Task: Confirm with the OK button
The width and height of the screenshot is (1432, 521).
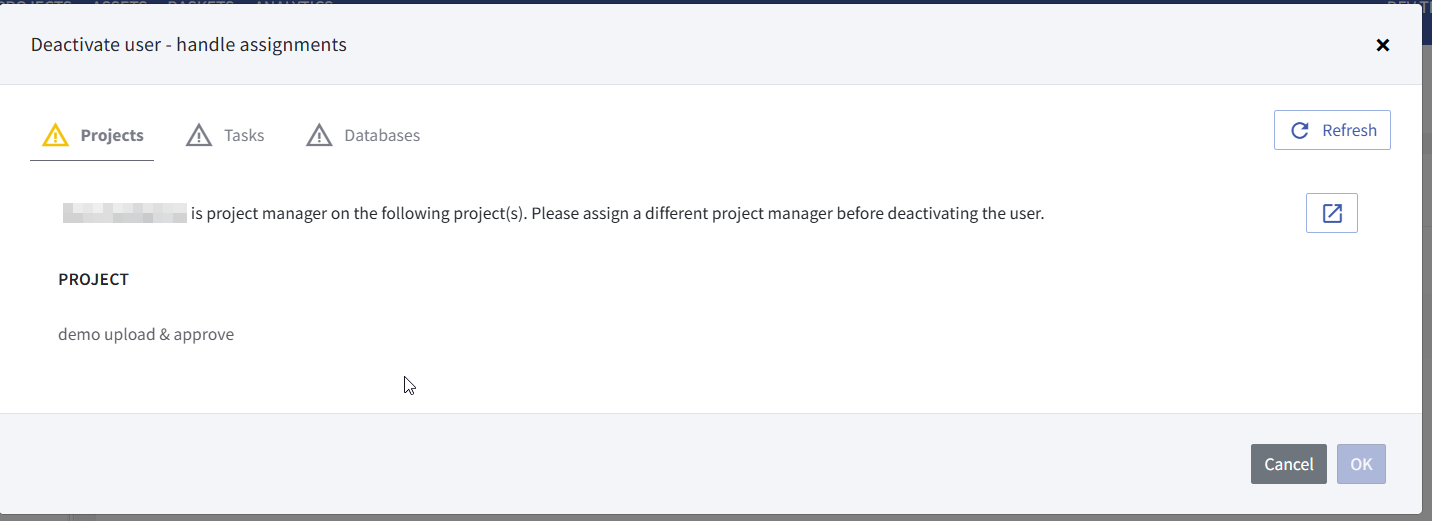Action: click(x=1361, y=464)
